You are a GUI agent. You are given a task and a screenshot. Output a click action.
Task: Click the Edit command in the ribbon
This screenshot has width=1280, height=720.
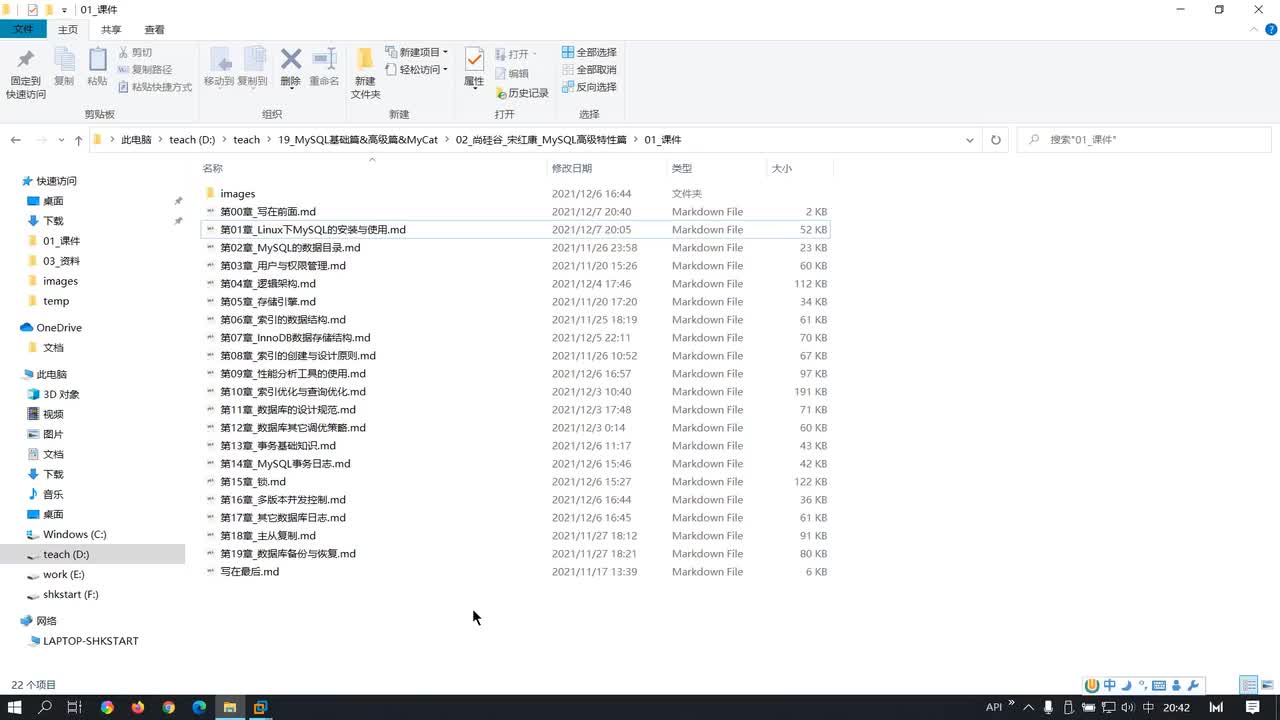[512, 73]
